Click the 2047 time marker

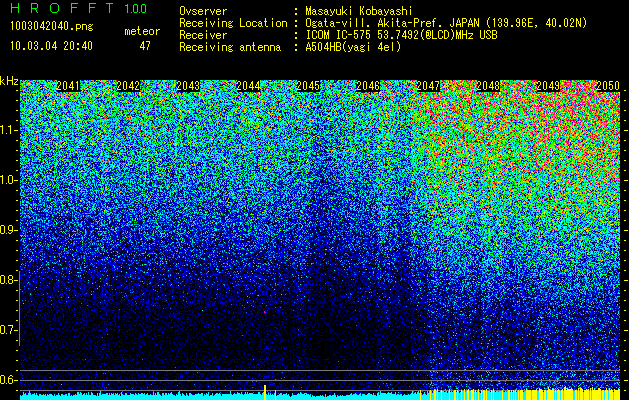point(428,86)
